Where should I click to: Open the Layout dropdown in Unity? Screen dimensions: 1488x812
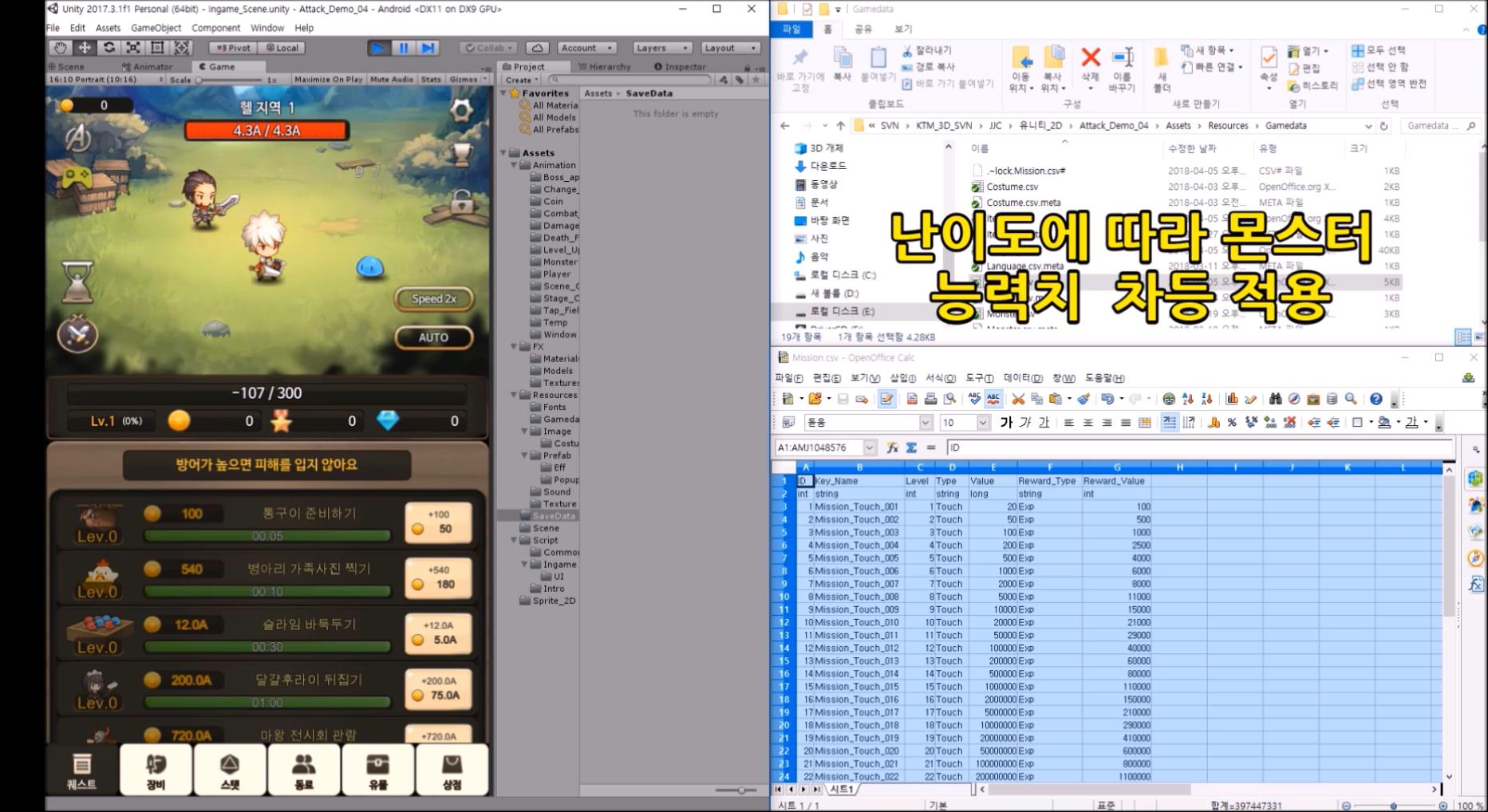tap(729, 48)
